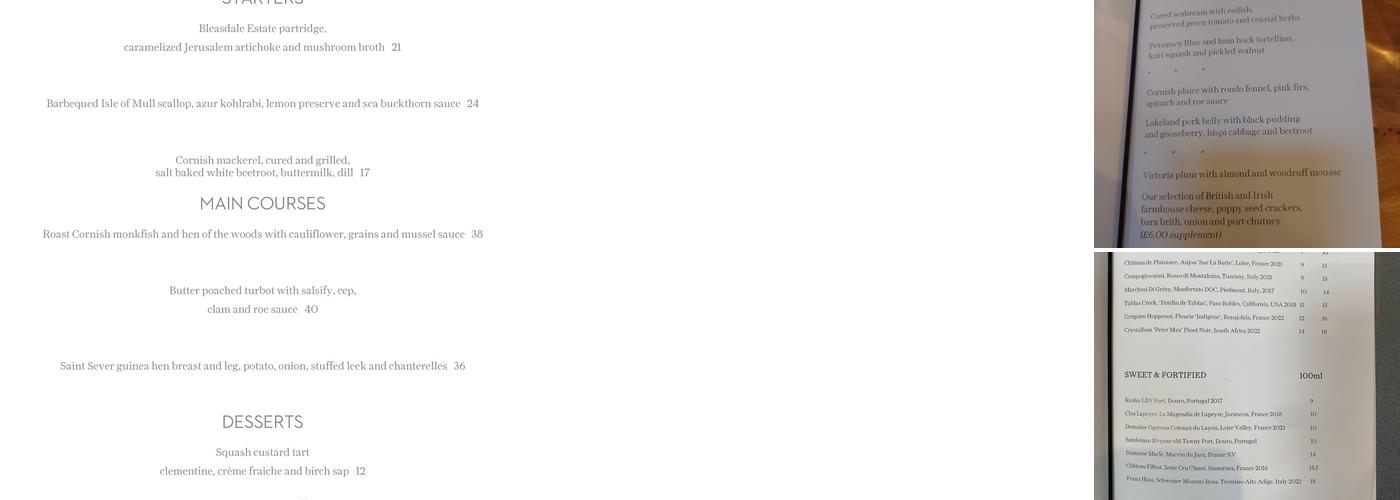Select the Roast Cornish monkfish dish line

click(263, 234)
